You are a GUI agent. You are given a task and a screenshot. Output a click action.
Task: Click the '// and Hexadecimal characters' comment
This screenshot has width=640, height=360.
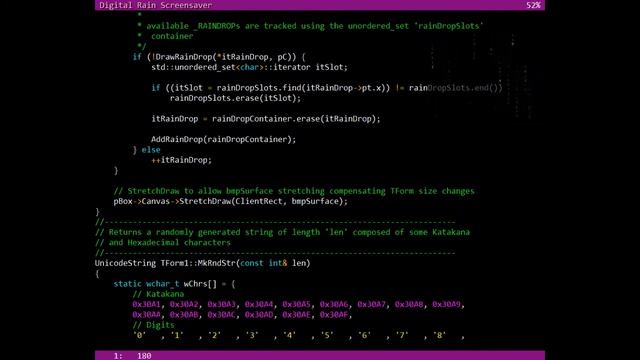point(162,242)
